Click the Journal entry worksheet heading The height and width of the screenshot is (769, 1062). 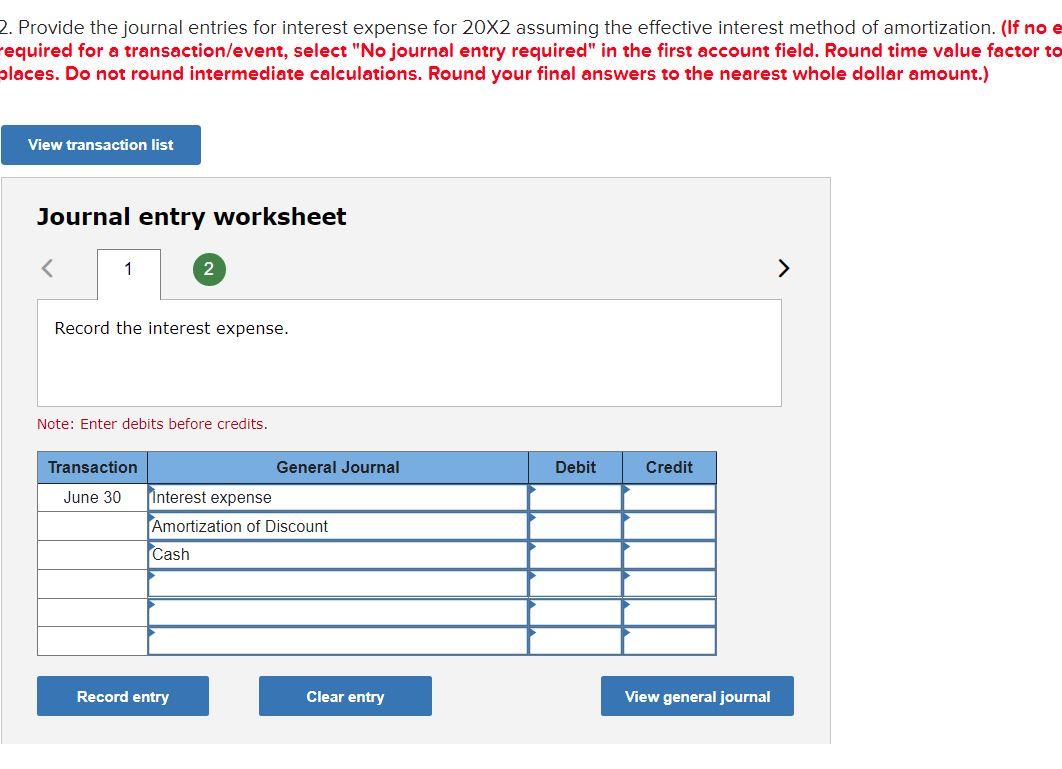[x=190, y=216]
